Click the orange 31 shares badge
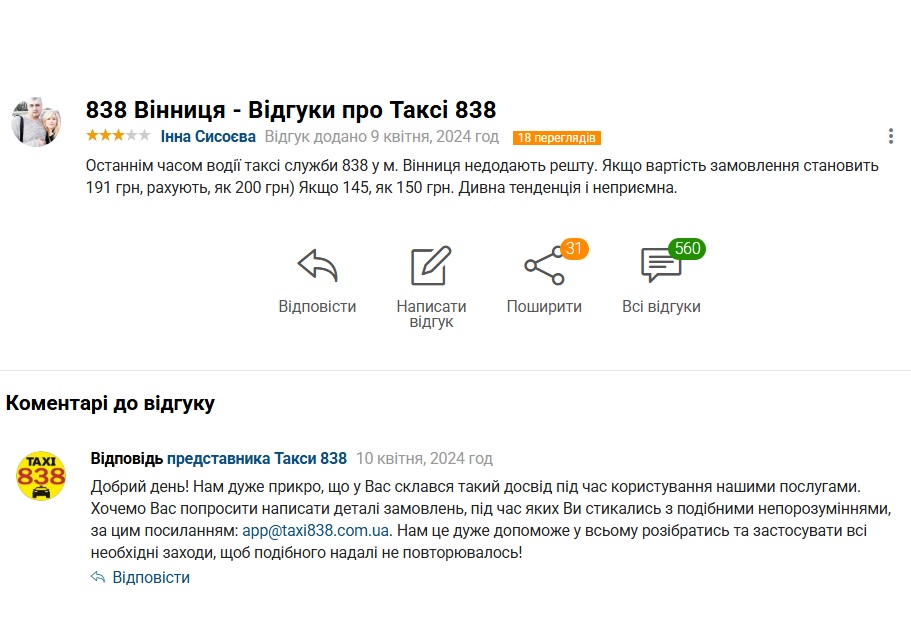This screenshot has height=634, width=911. (x=574, y=249)
